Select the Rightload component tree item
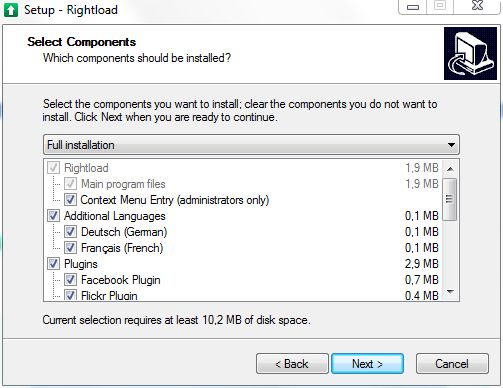The height and width of the screenshot is (388, 503). [86, 168]
